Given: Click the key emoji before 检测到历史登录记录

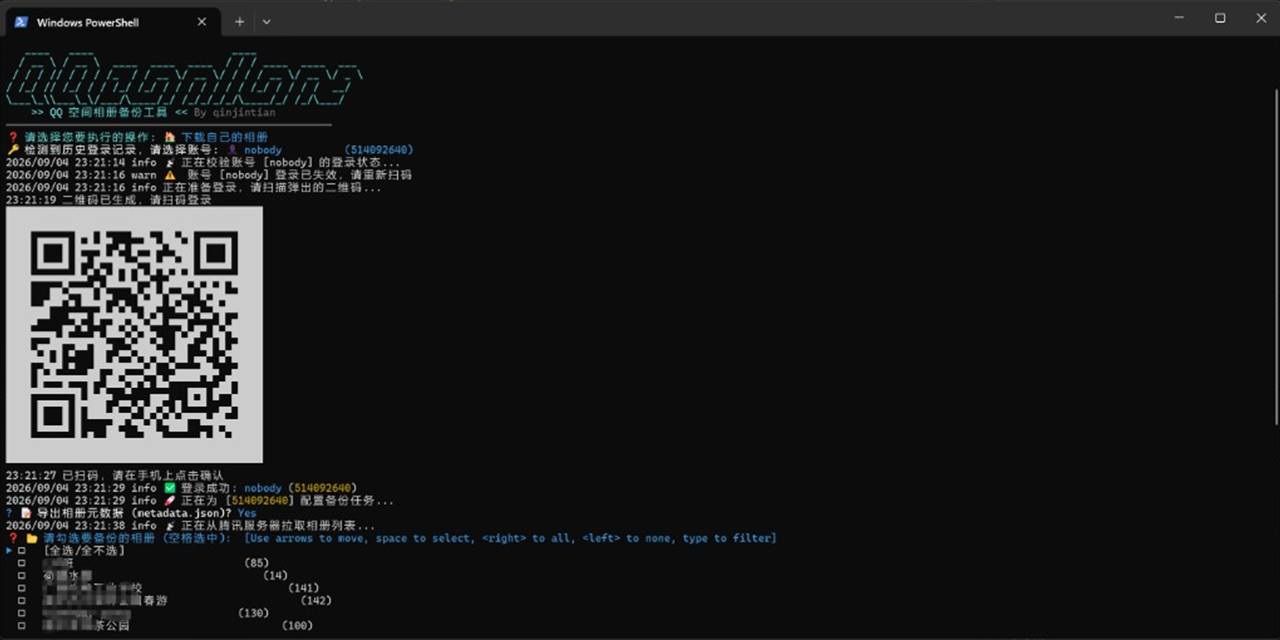Looking at the screenshot, I should [12, 150].
